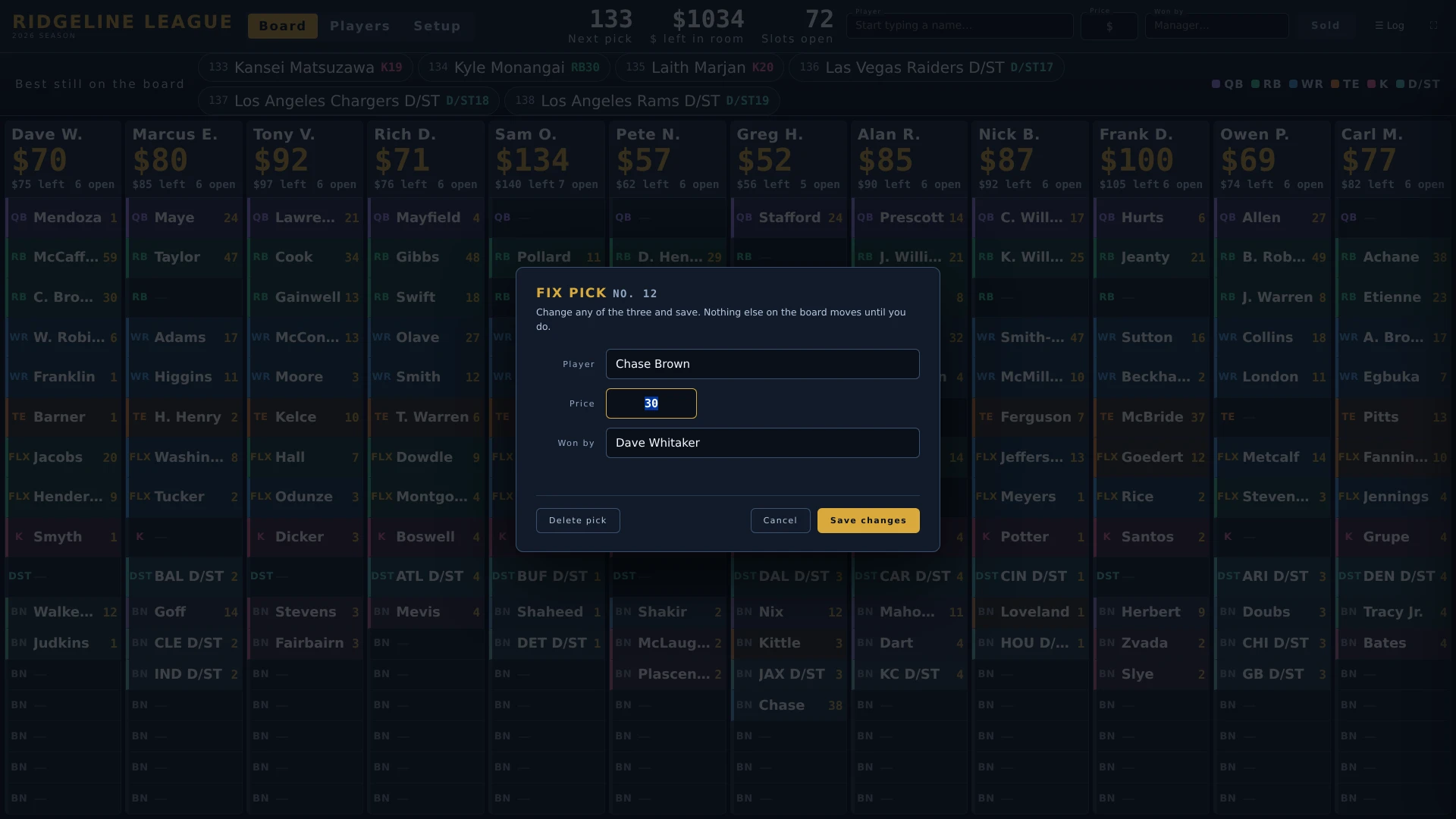This screenshot has height=819, width=1456.
Task: Focus the Player field showing Chase Brown
Action: click(x=763, y=364)
